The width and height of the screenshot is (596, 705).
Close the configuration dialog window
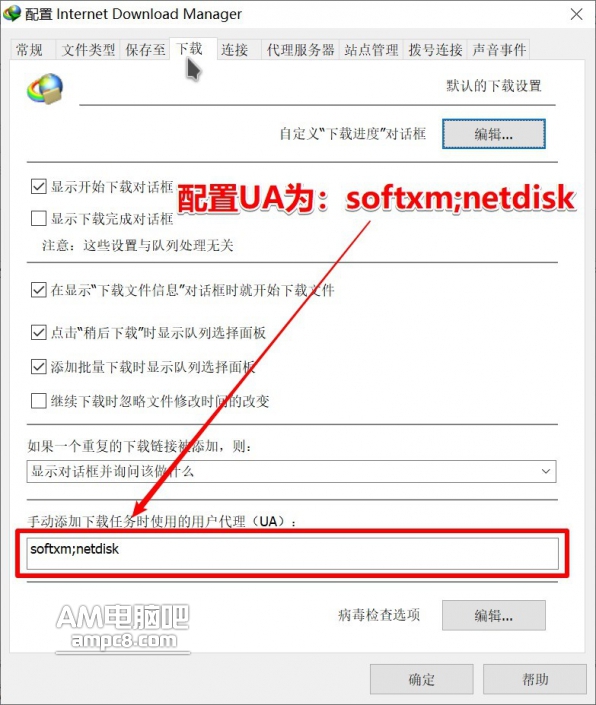(577, 14)
